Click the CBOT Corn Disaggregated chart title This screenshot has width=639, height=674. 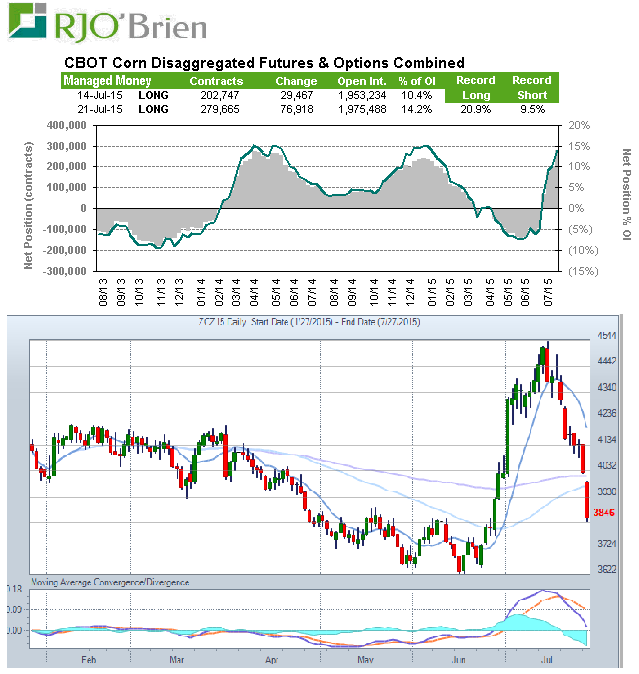[x=264, y=63]
